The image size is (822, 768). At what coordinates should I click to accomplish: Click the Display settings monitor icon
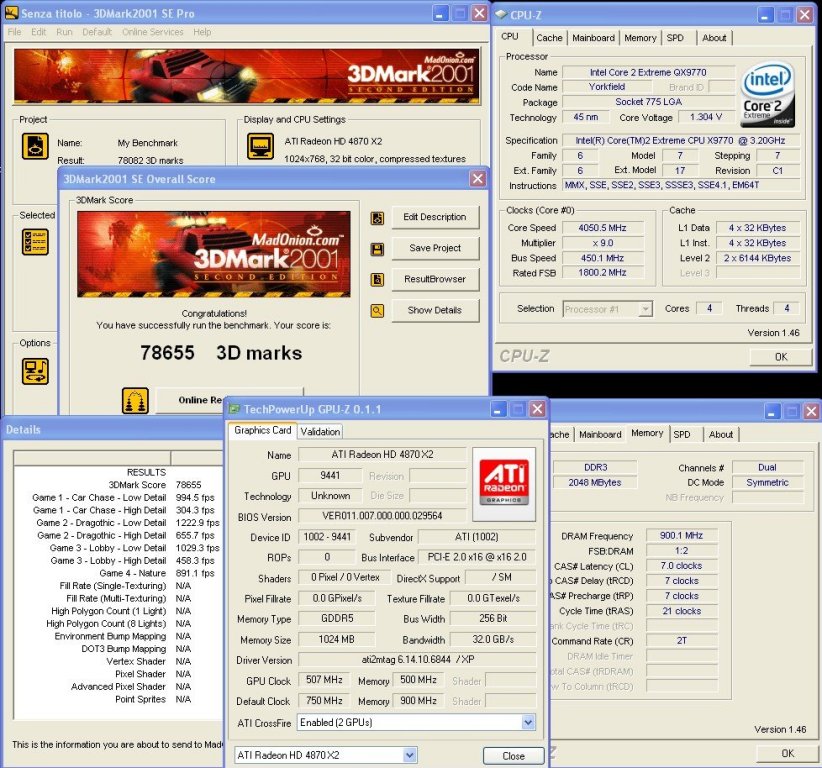(x=260, y=146)
